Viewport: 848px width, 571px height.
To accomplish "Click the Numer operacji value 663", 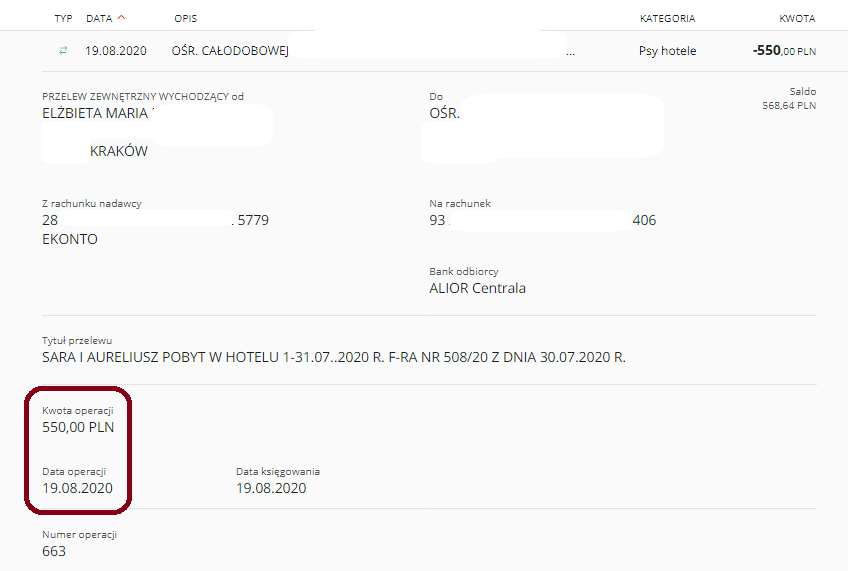I will point(54,551).
